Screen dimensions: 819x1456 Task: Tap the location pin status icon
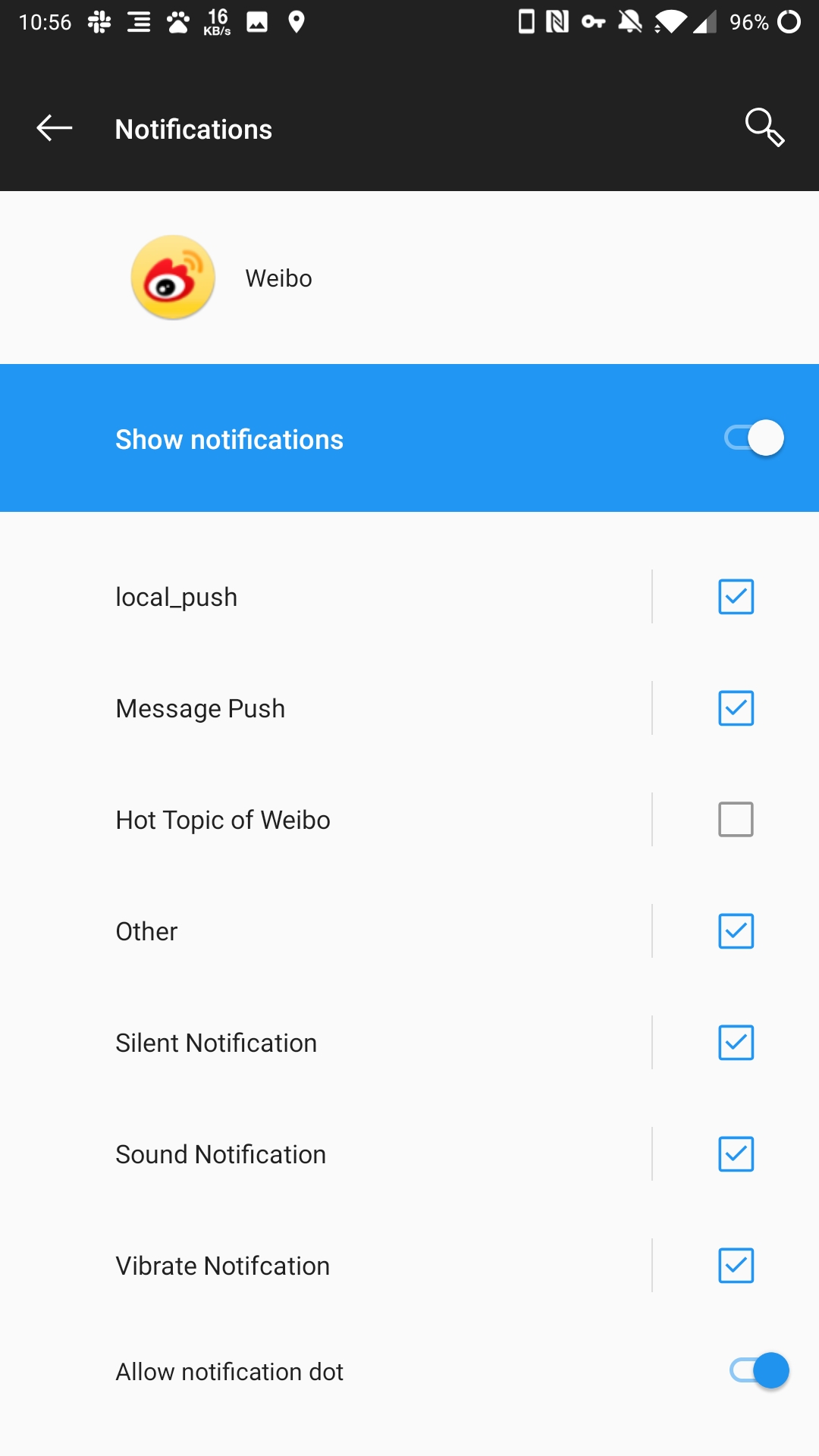pyautogui.click(x=297, y=22)
